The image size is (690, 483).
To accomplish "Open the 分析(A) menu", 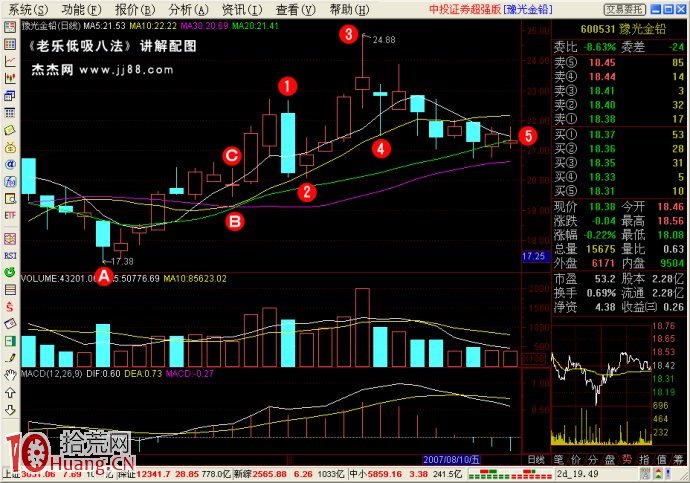I will click(x=188, y=9).
